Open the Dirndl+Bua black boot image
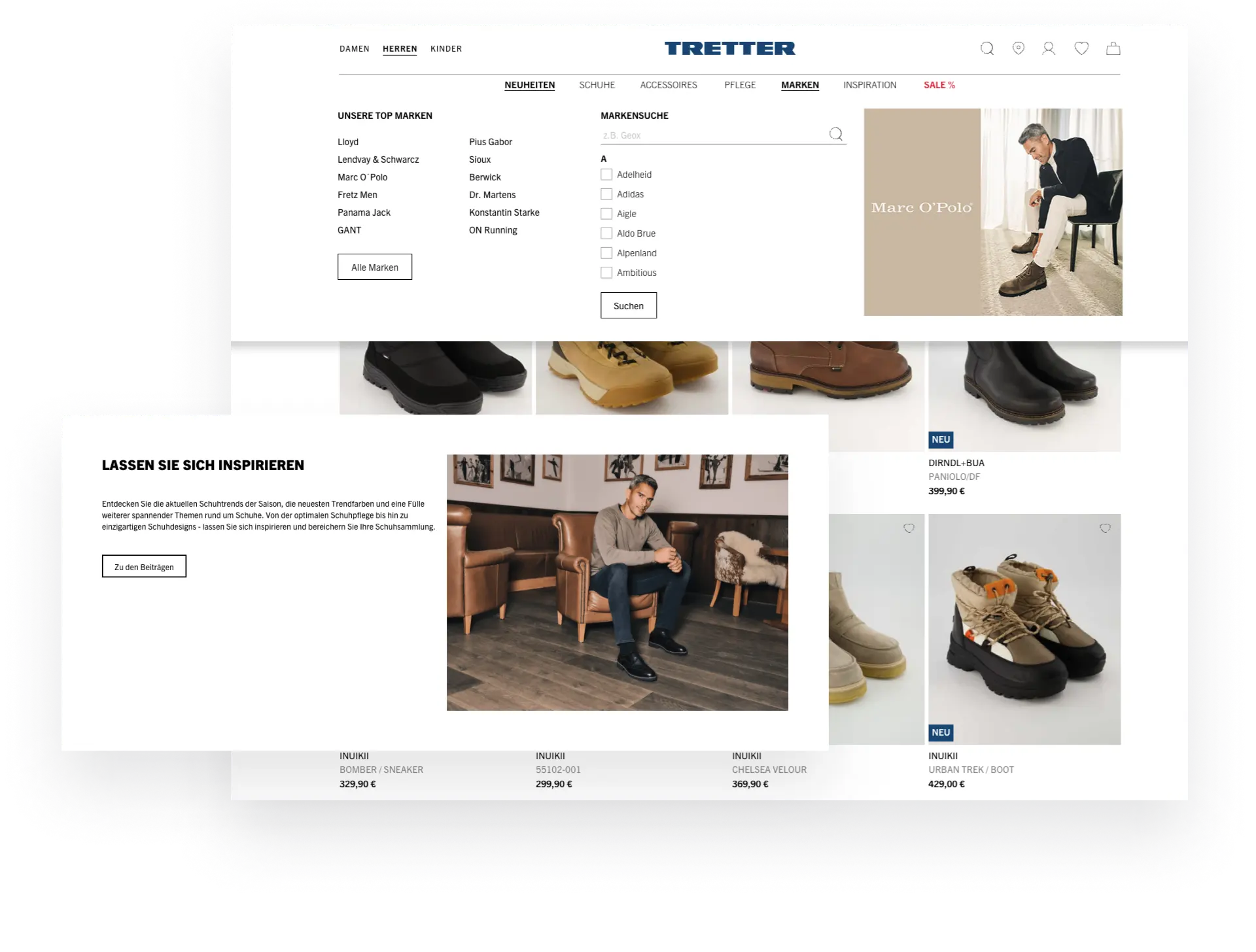 (1024, 396)
